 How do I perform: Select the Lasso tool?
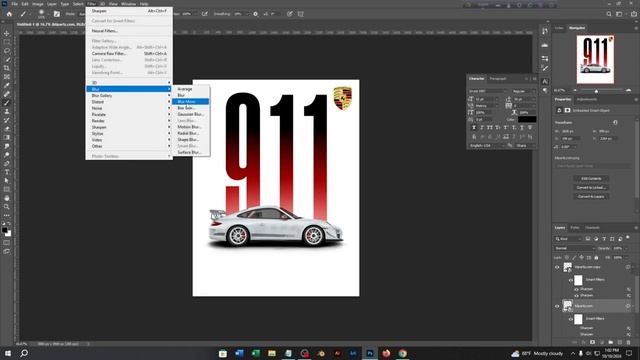pyautogui.click(x=7, y=51)
